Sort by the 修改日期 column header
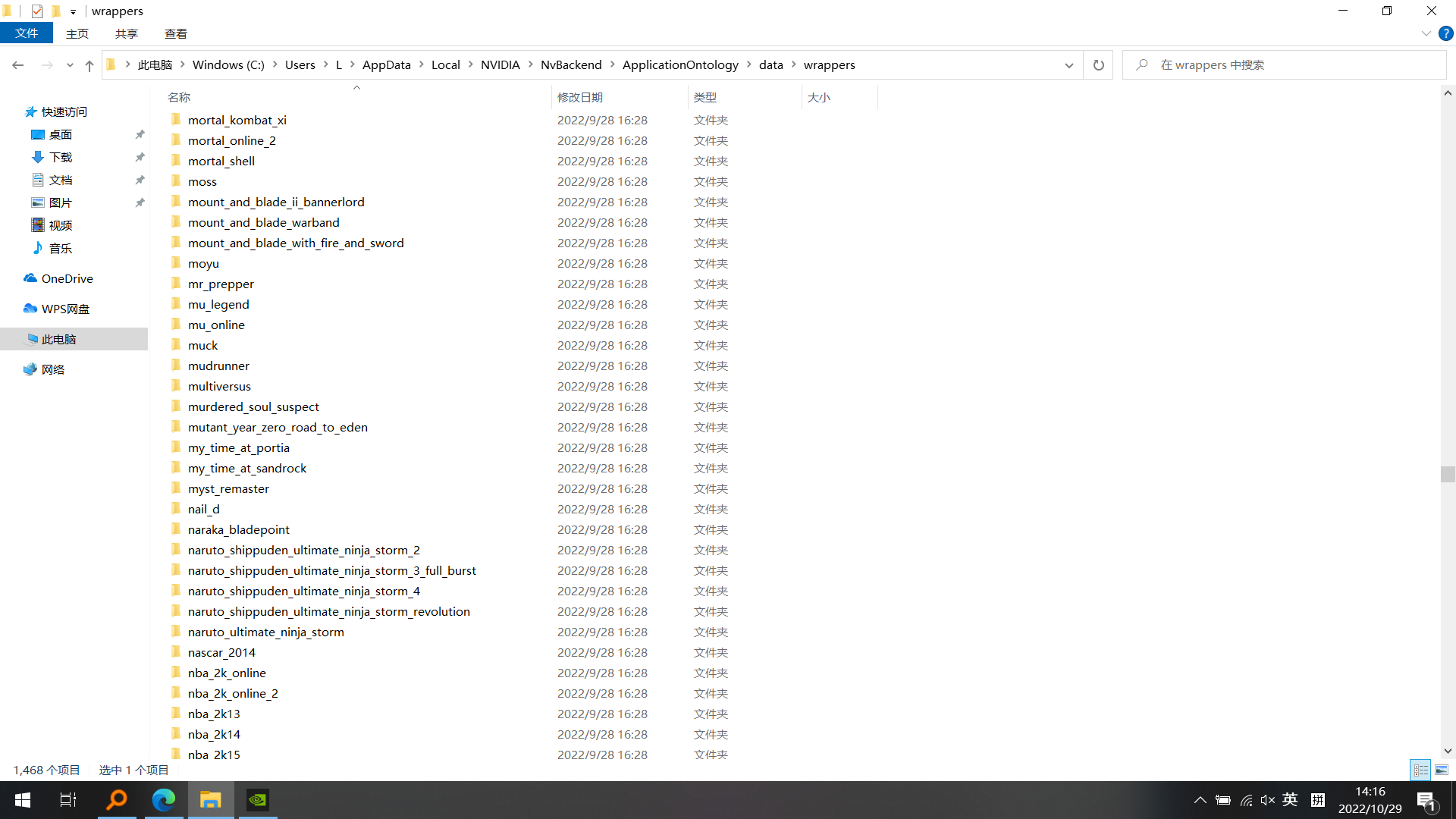The image size is (1456, 819). pos(620,97)
